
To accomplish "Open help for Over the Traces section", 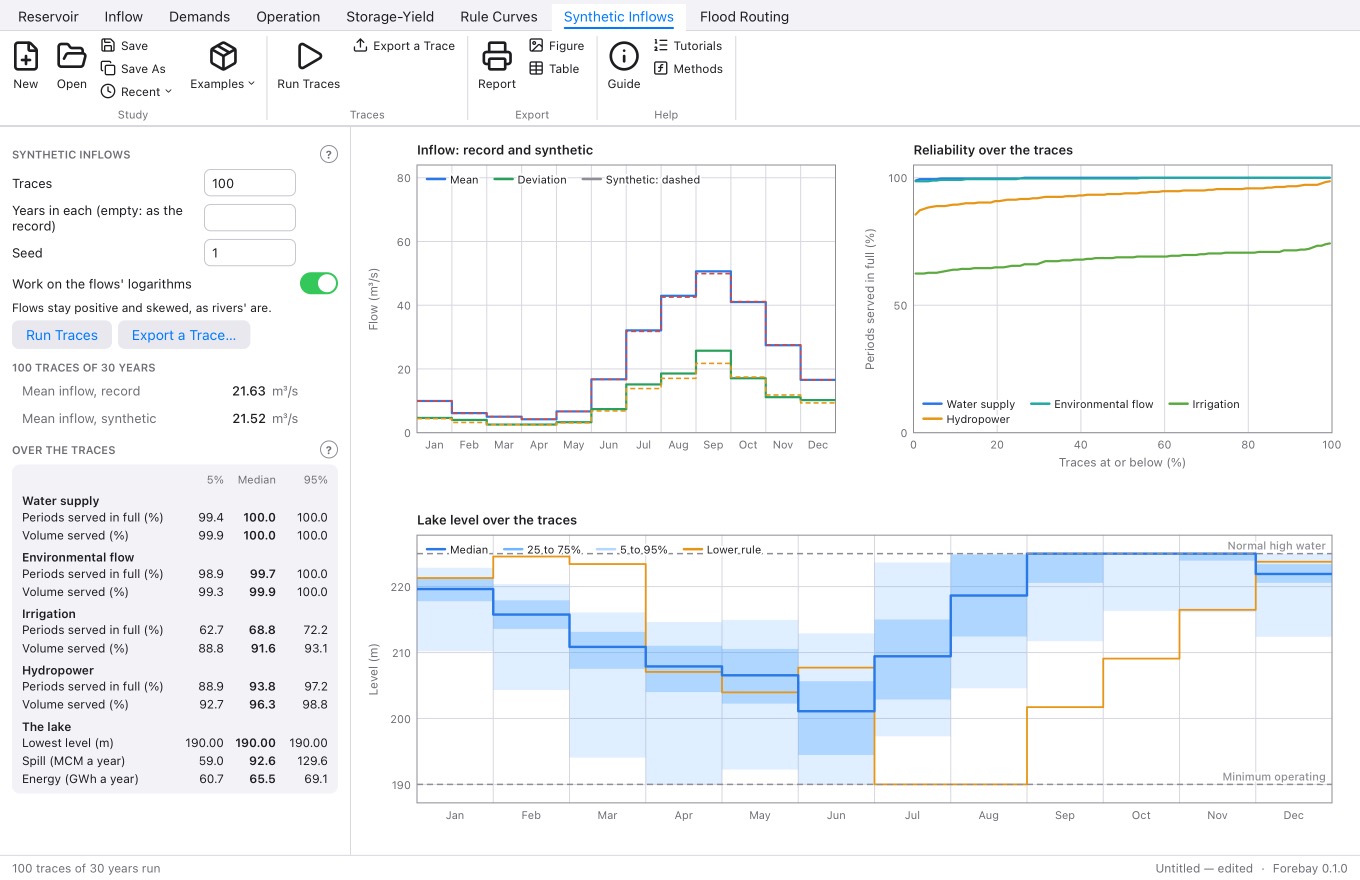I will (x=328, y=450).
